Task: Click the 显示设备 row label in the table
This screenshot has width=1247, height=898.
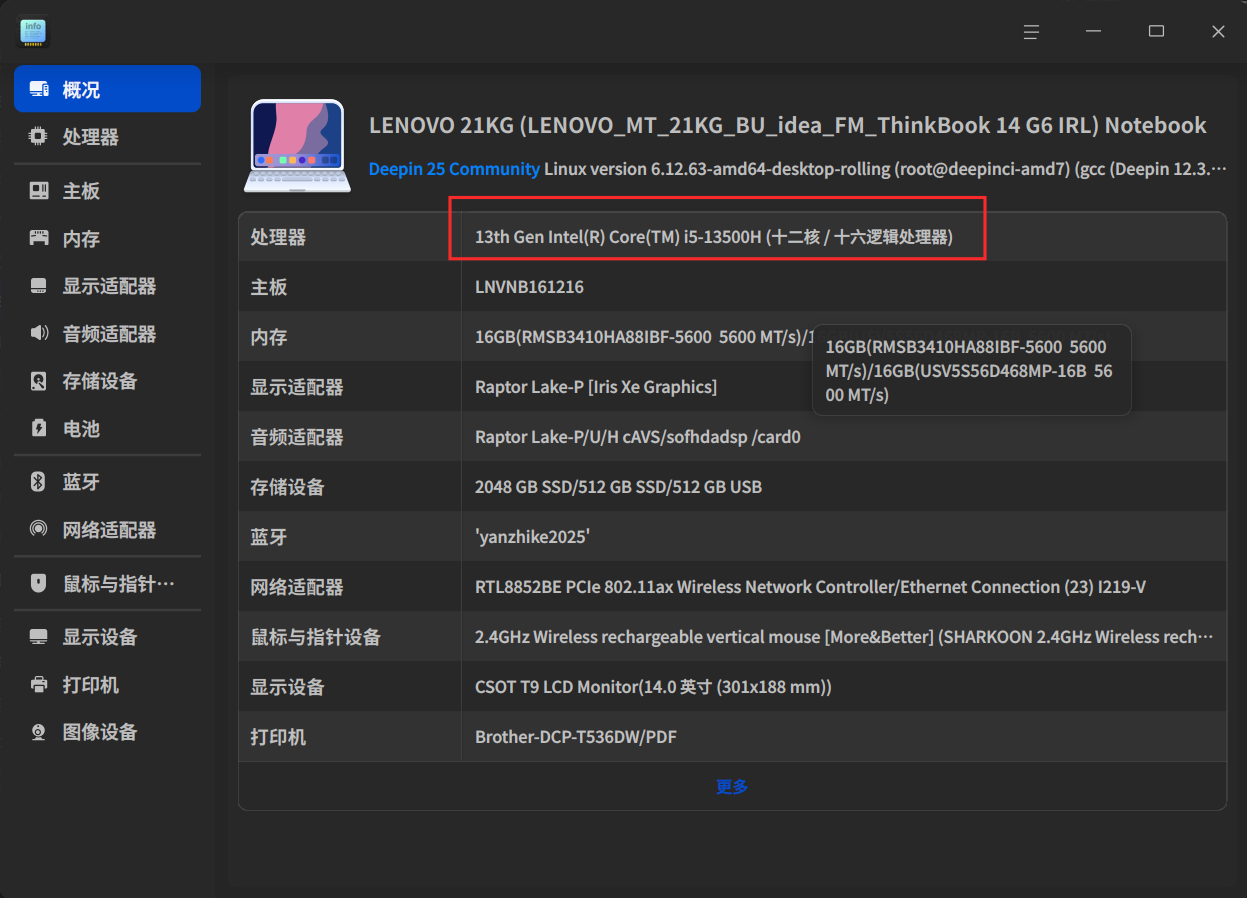Action: tap(287, 687)
